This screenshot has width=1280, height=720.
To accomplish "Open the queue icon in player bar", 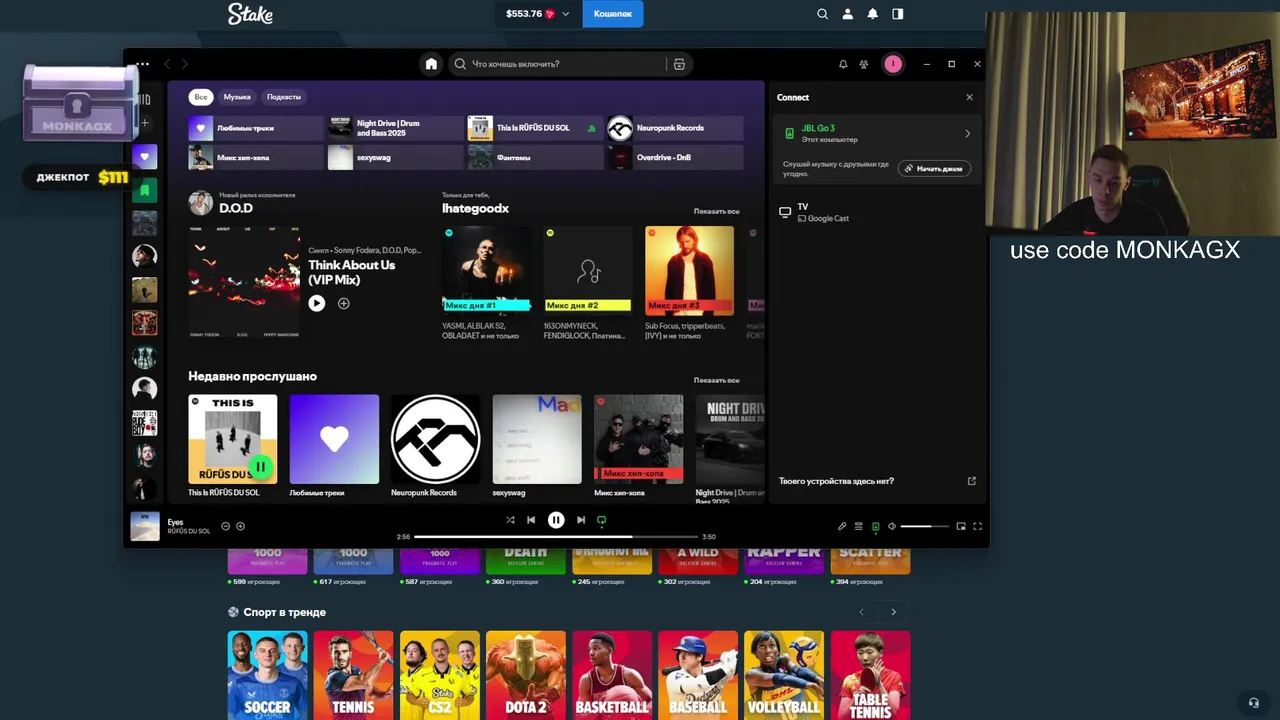I will (858, 526).
